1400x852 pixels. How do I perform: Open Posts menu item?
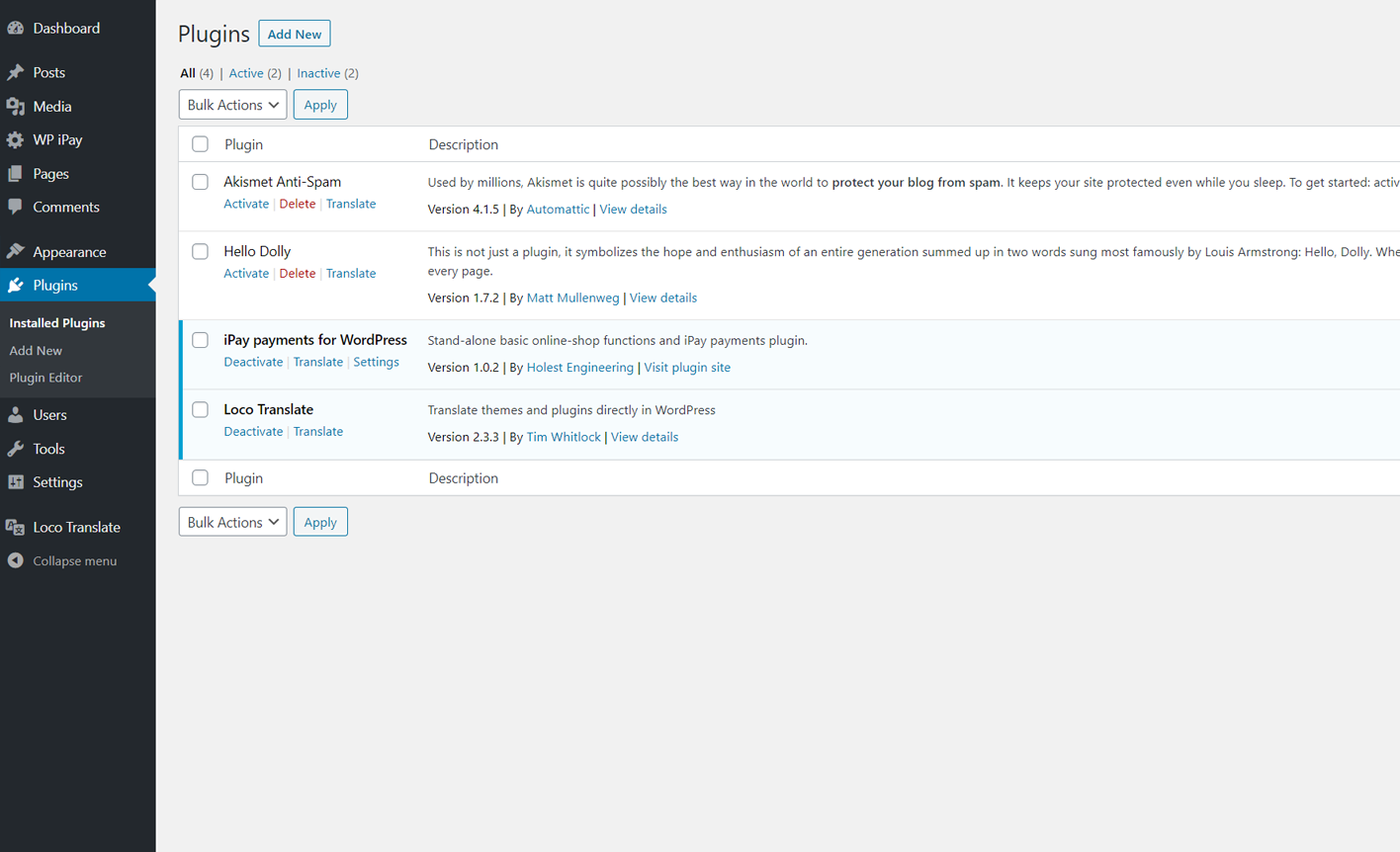(x=49, y=72)
